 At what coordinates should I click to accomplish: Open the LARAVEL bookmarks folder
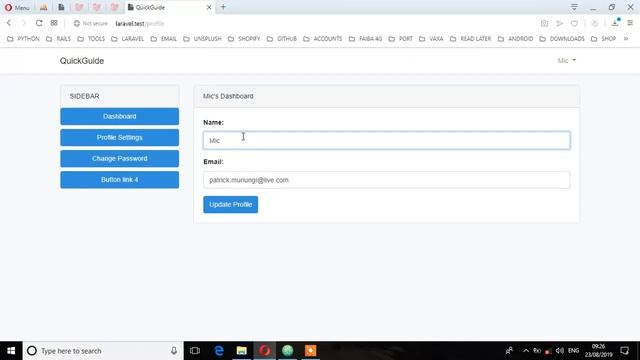[127, 39]
